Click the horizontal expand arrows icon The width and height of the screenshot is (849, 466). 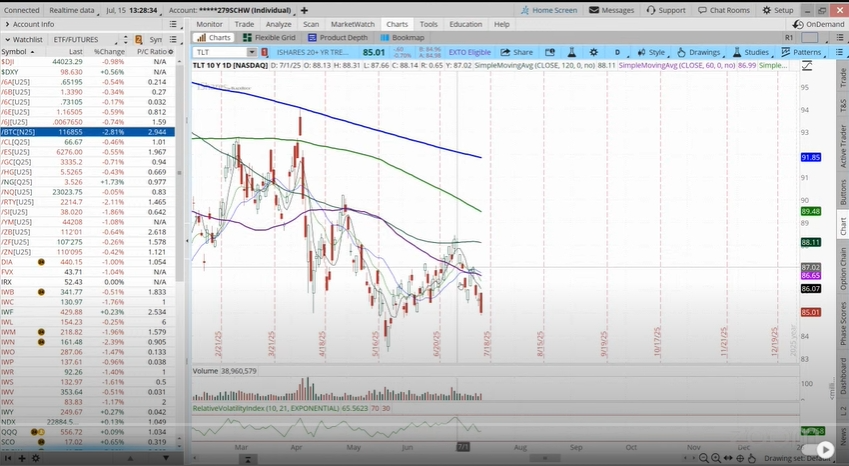click(727, 458)
